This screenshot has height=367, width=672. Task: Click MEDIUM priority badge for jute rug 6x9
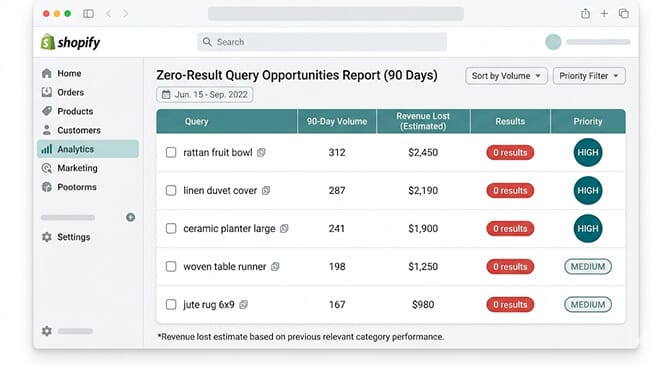[x=588, y=304]
